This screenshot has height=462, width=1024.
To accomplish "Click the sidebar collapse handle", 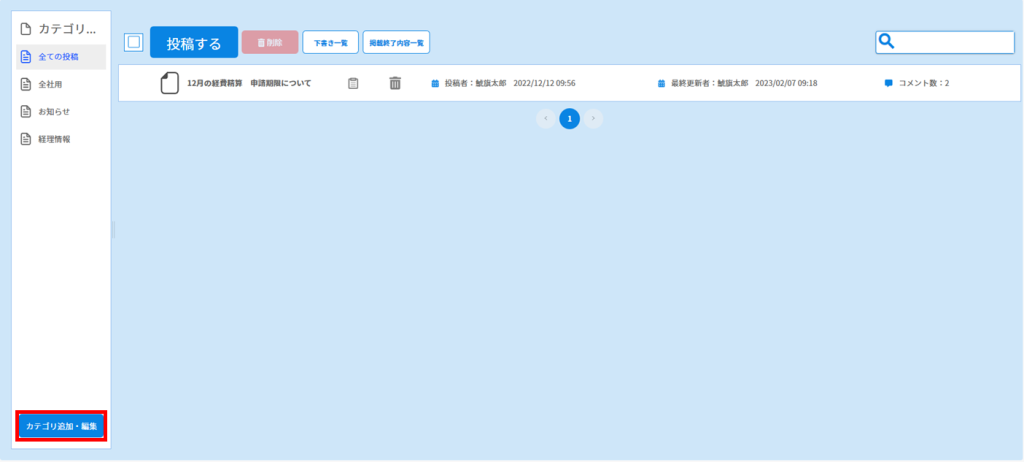I will click(113, 229).
